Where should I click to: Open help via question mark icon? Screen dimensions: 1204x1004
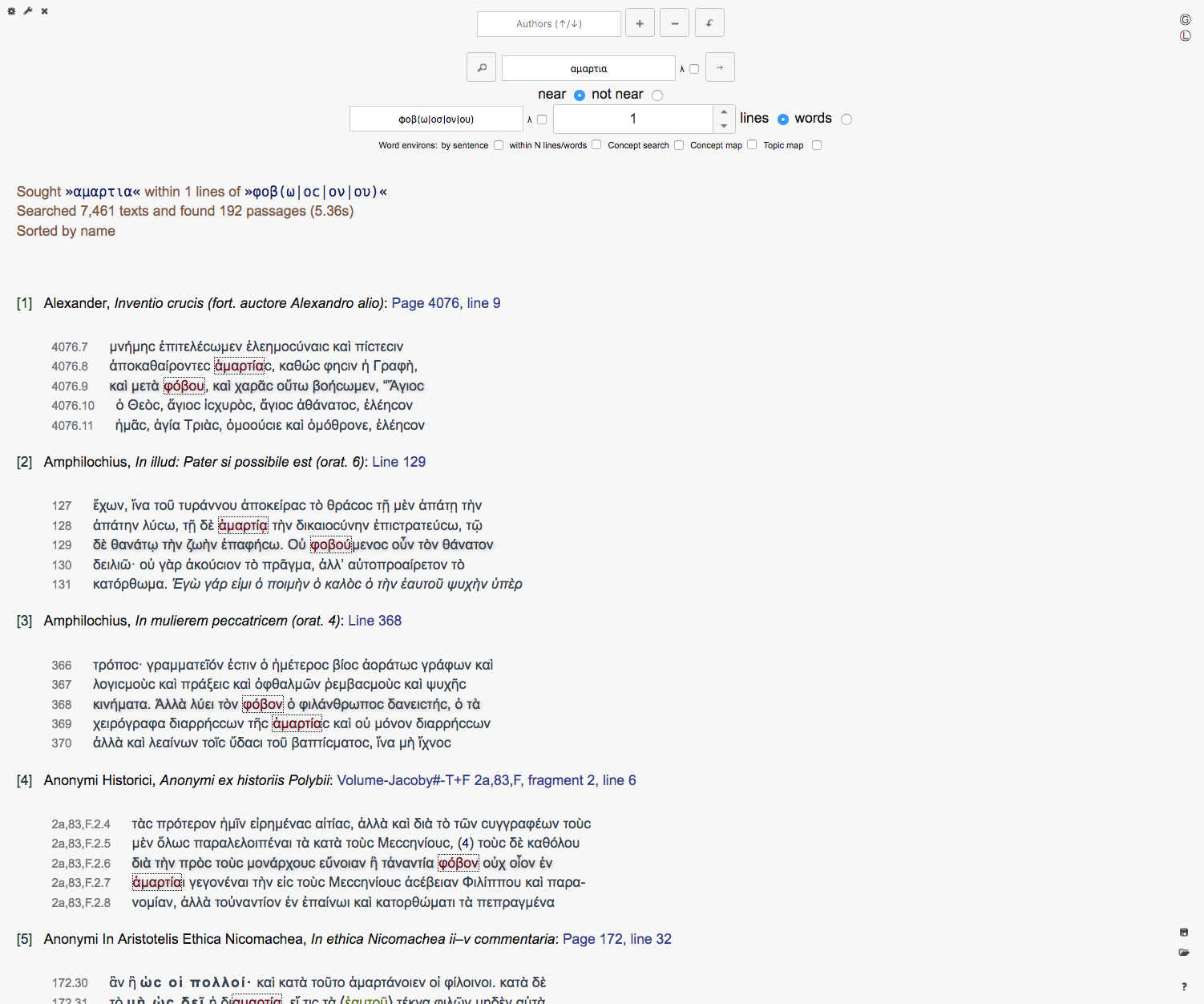coord(1184,986)
